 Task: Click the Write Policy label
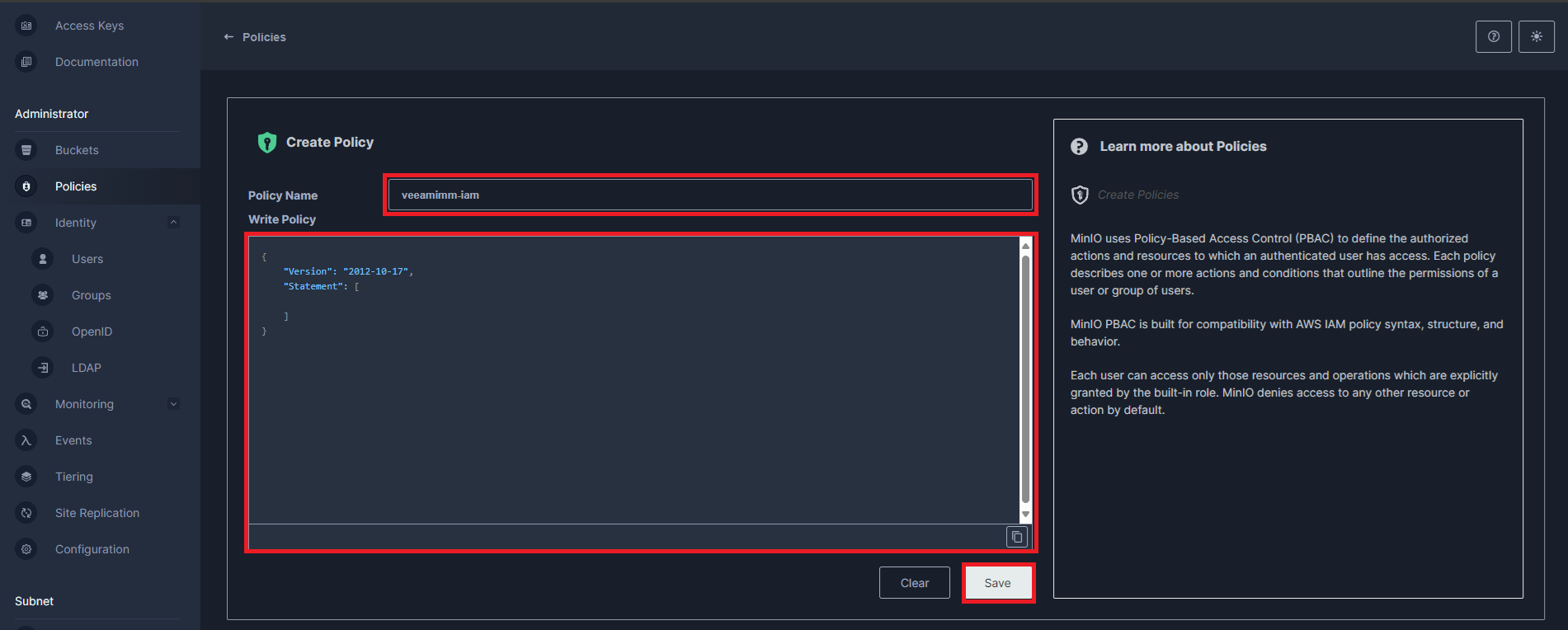(282, 219)
